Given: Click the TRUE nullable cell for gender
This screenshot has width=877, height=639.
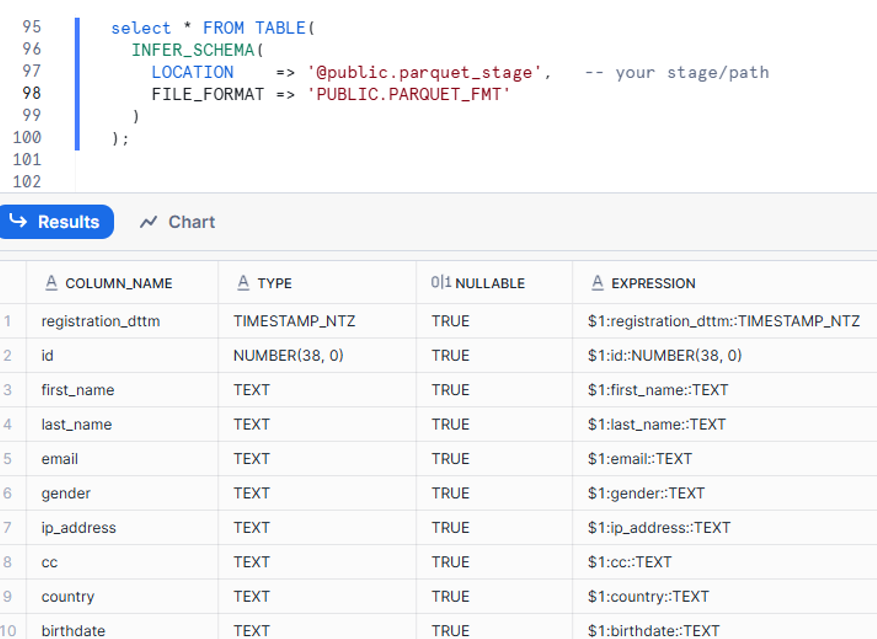Looking at the screenshot, I should point(450,493).
